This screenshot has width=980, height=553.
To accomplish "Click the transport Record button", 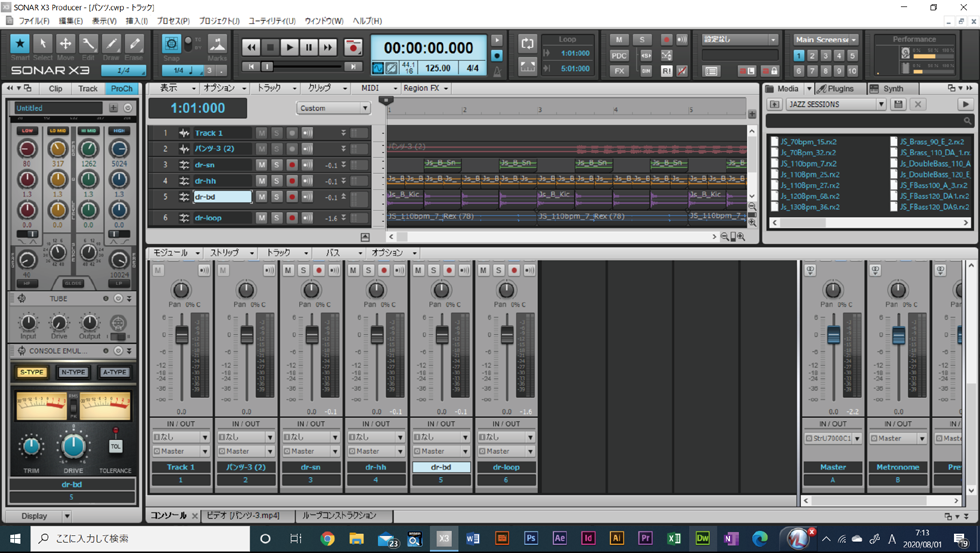I will pyautogui.click(x=353, y=47).
